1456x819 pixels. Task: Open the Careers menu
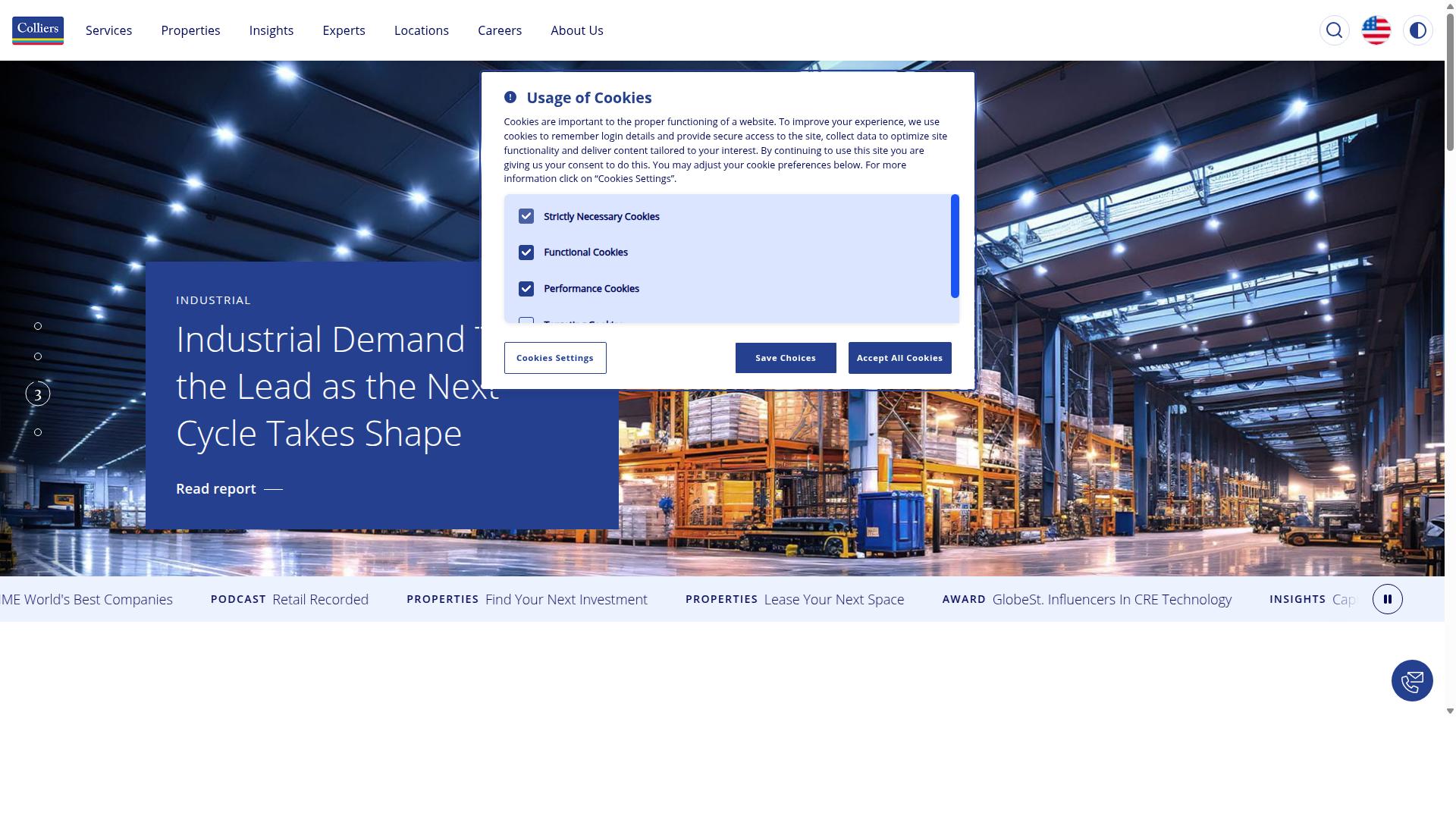(x=500, y=30)
